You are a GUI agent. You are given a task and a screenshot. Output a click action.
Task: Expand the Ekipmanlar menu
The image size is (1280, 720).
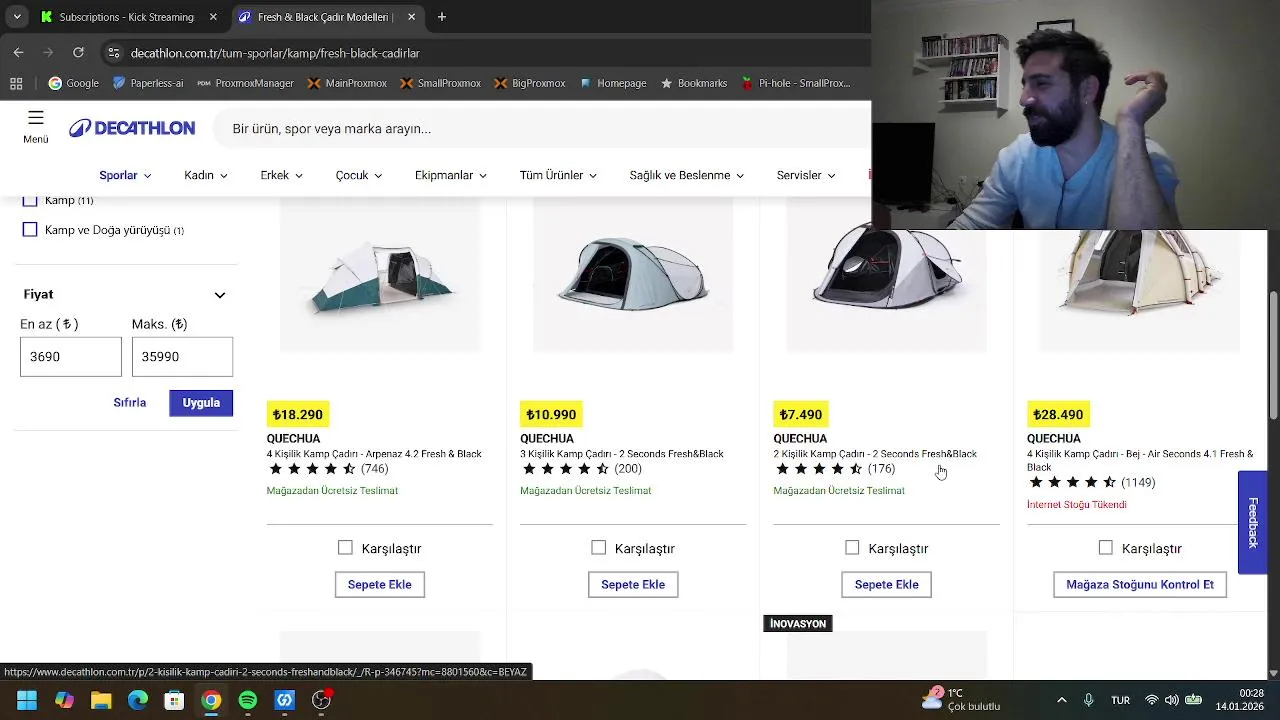[451, 175]
